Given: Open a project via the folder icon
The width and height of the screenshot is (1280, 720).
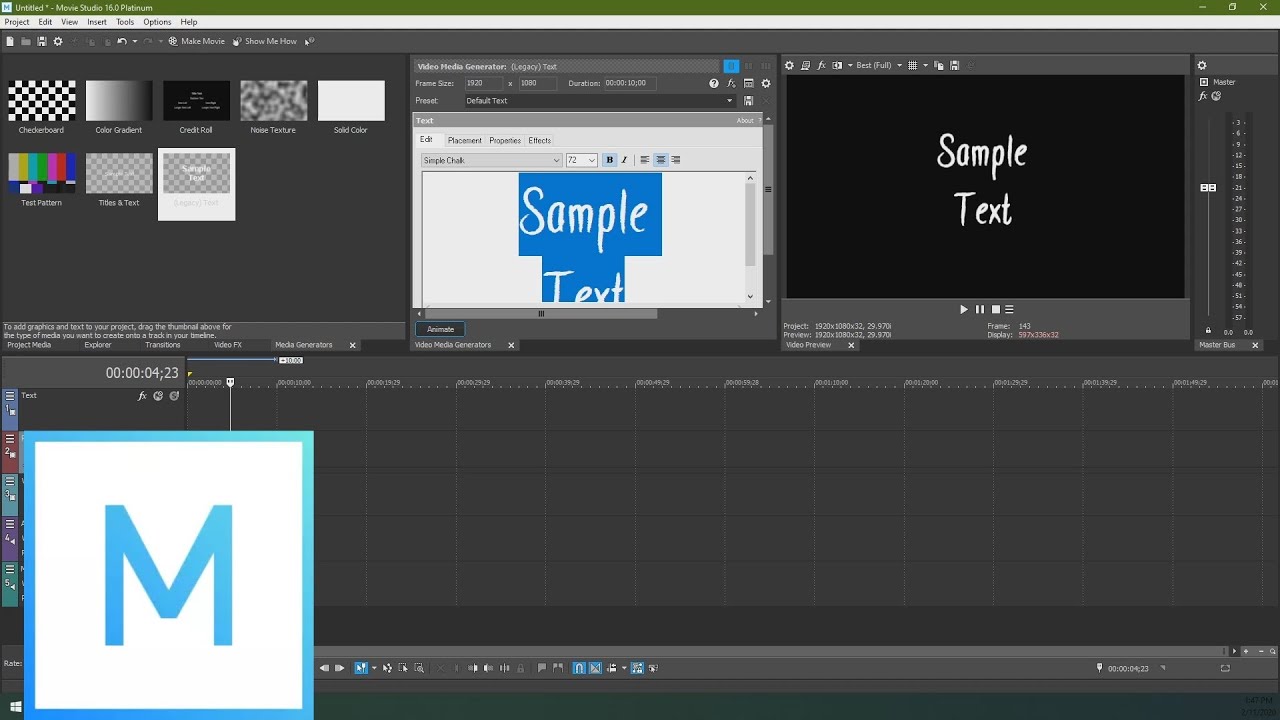Looking at the screenshot, I should coord(26,41).
